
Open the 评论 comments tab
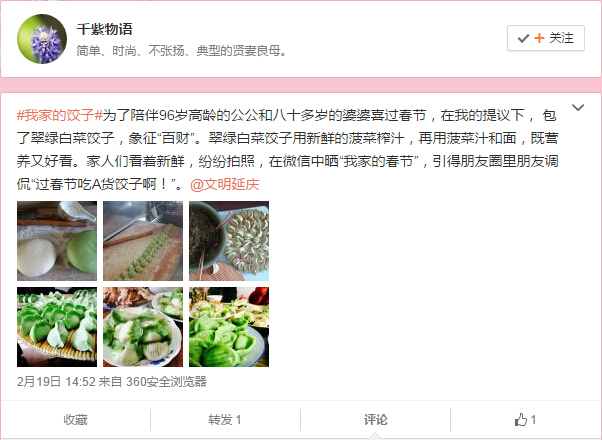point(375,420)
